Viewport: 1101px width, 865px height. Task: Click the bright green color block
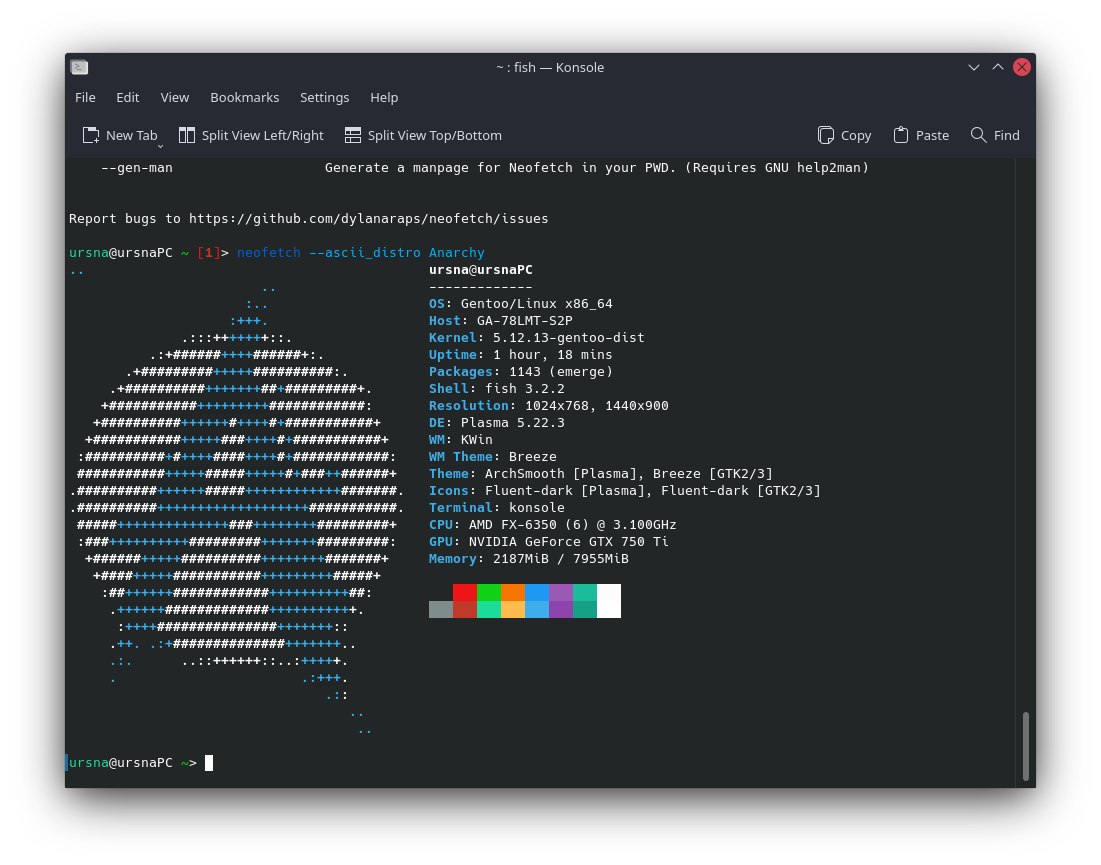489,593
